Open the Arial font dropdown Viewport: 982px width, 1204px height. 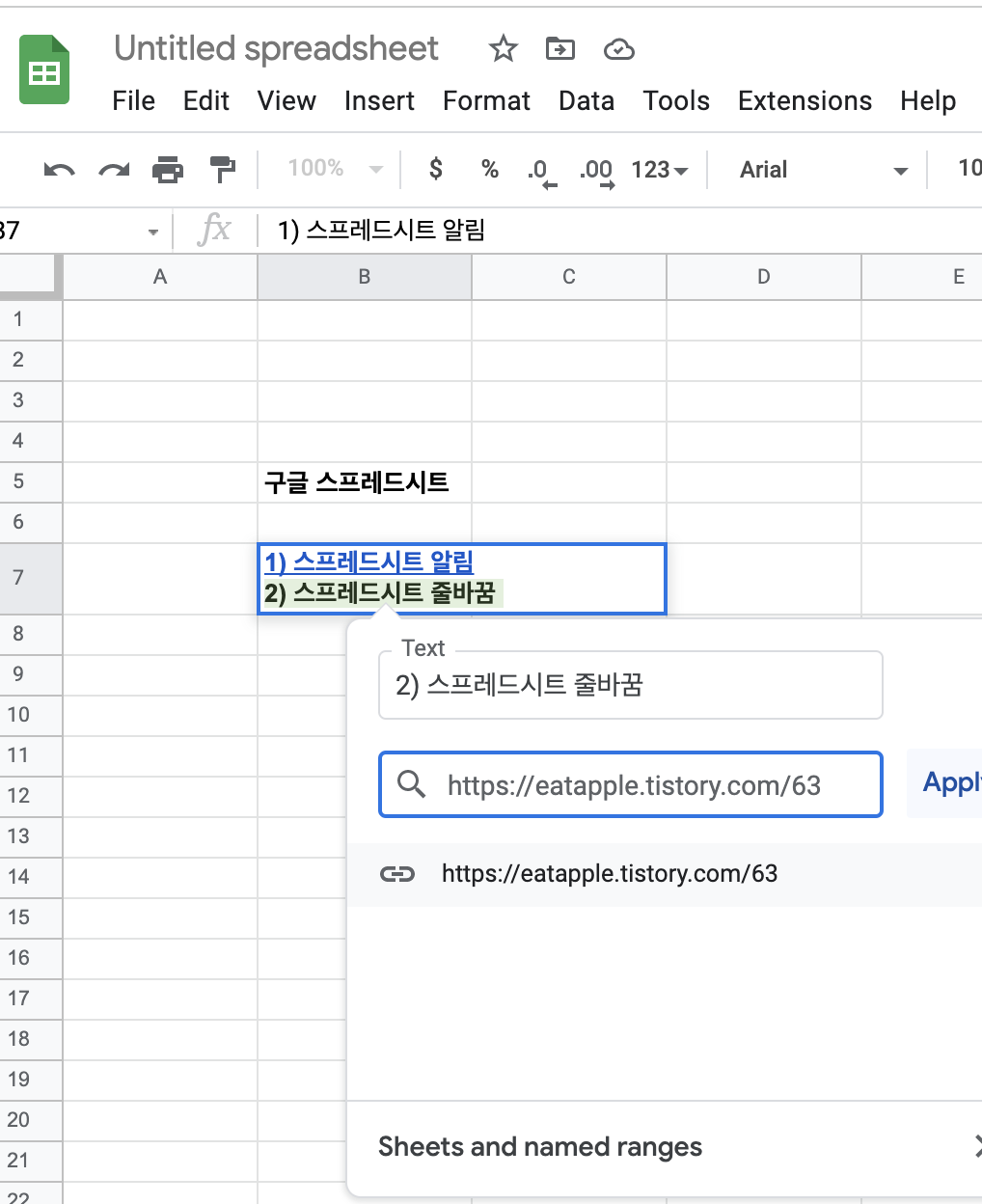(823, 170)
